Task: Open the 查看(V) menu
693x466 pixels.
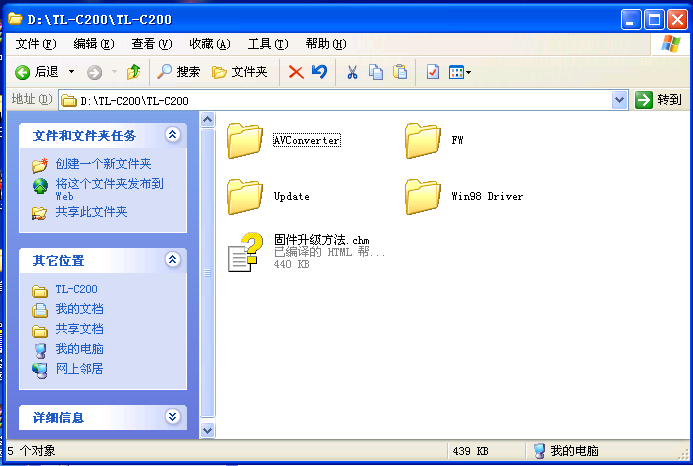Action: [152, 44]
